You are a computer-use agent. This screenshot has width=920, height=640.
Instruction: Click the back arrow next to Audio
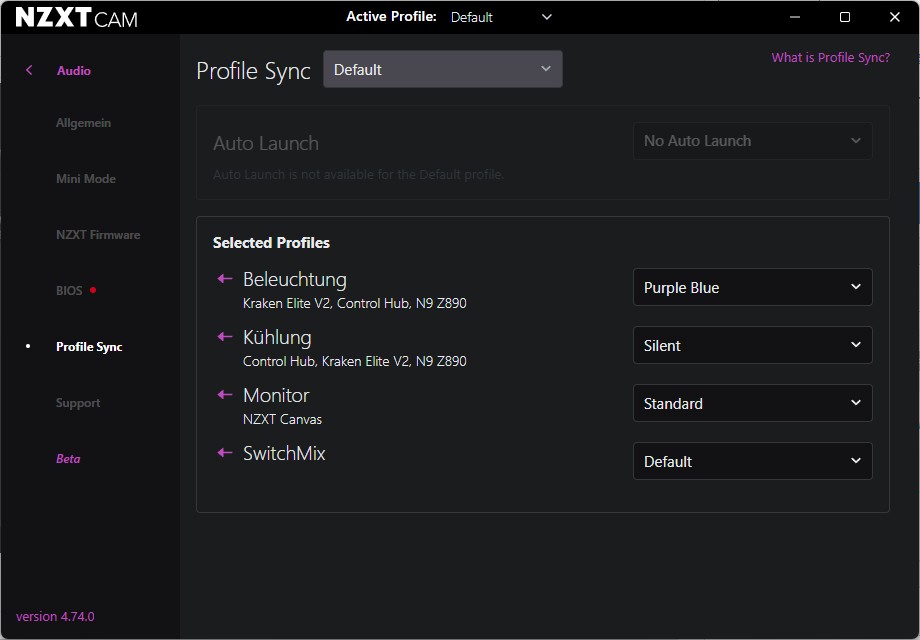[29, 70]
